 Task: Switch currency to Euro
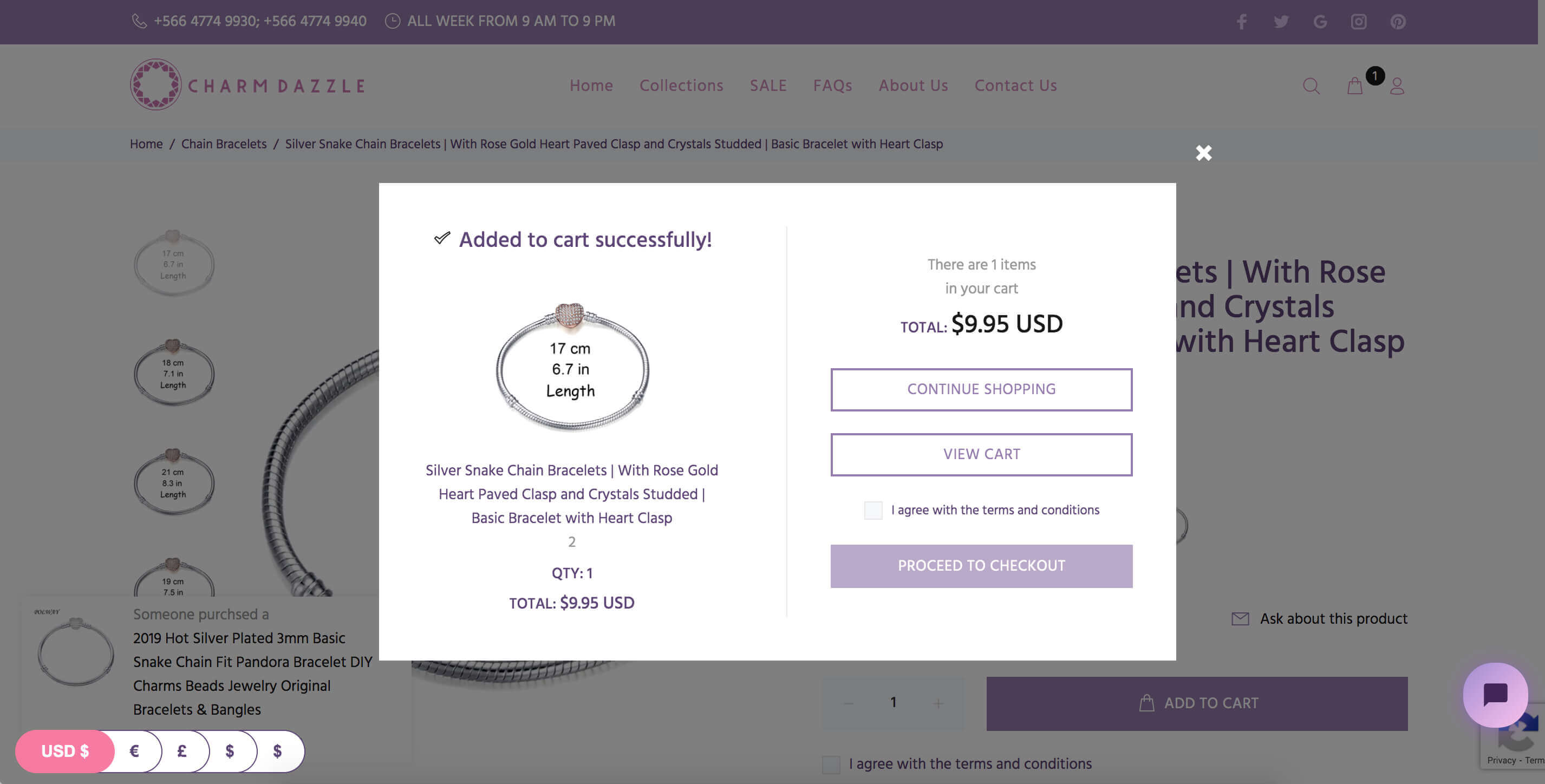click(x=134, y=751)
